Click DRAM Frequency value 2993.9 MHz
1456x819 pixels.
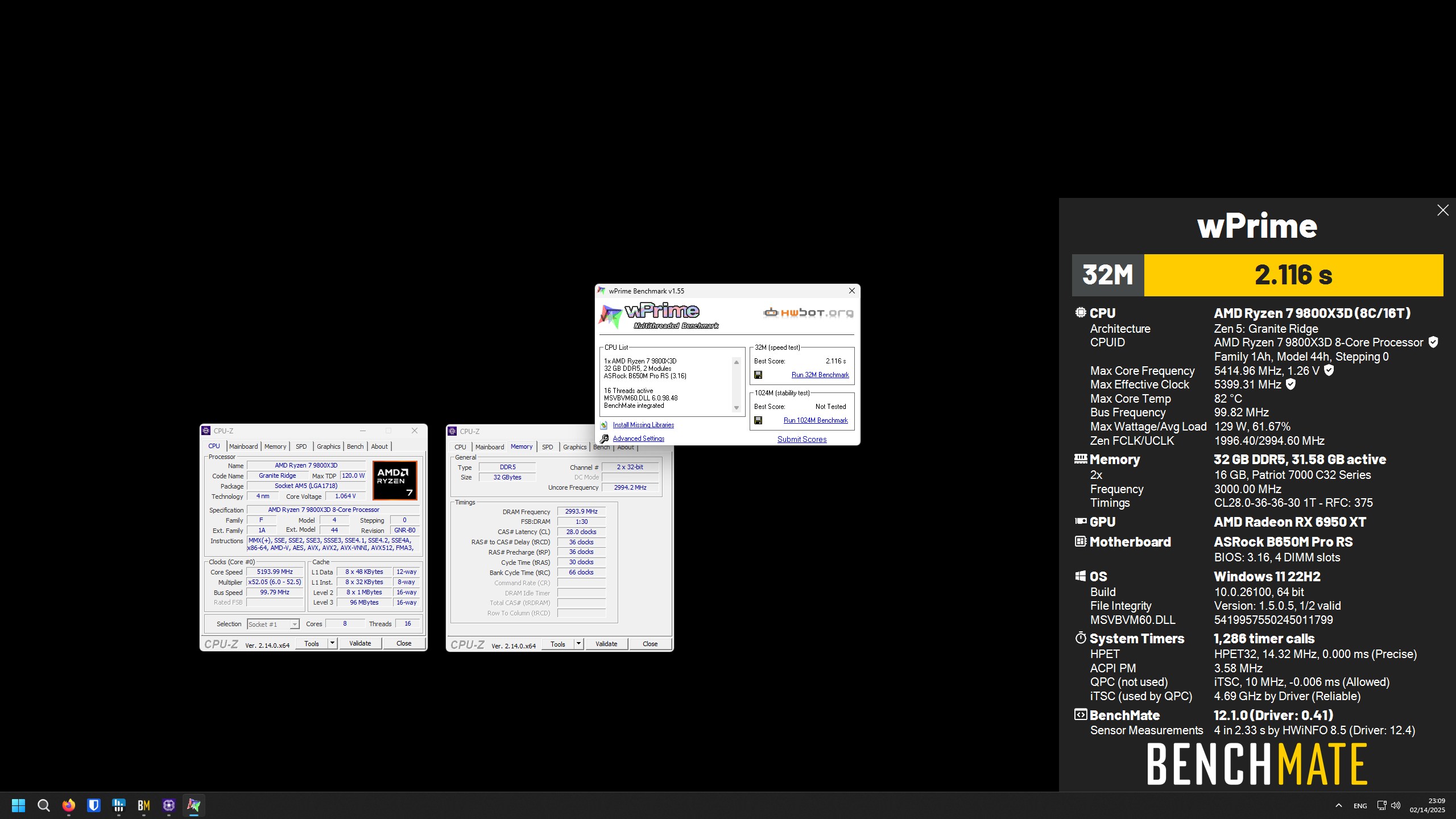[x=581, y=512]
